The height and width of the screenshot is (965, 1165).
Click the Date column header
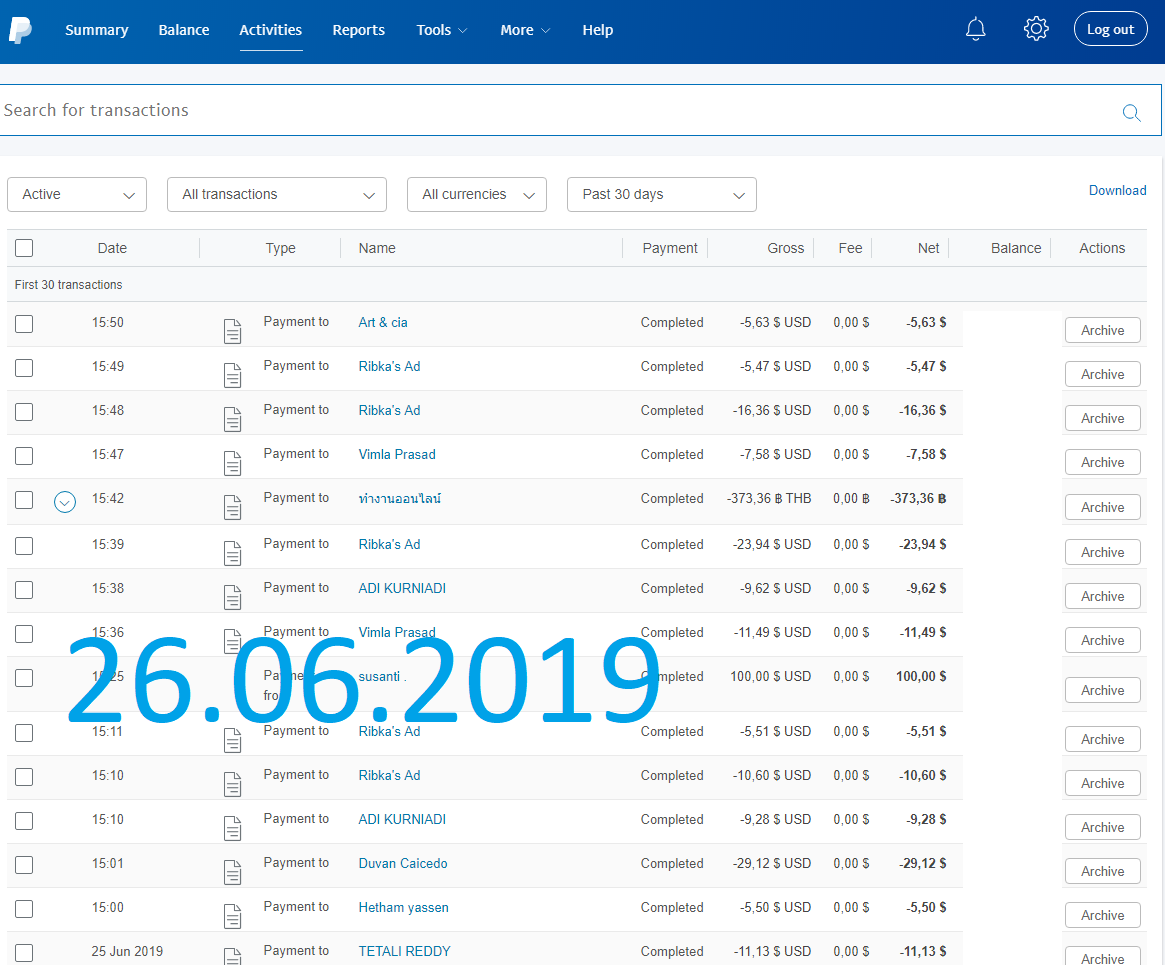pyautogui.click(x=112, y=248)
